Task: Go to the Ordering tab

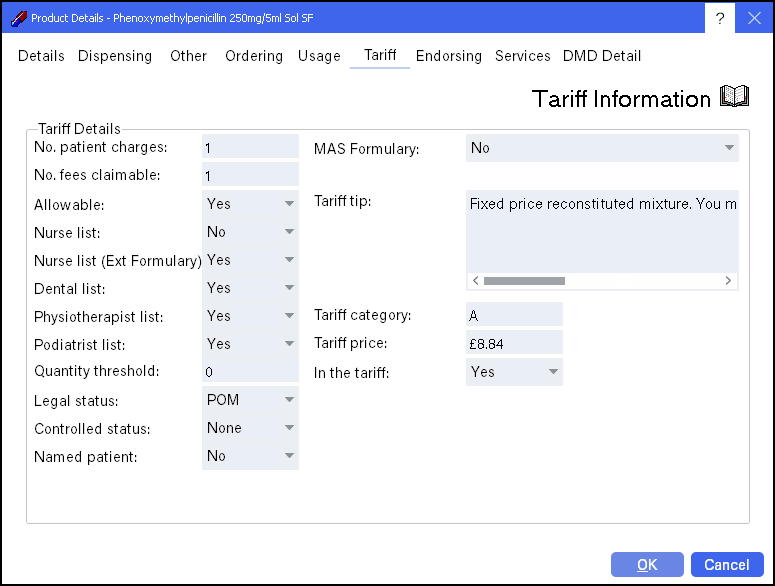Action: (x=254, y=56)
